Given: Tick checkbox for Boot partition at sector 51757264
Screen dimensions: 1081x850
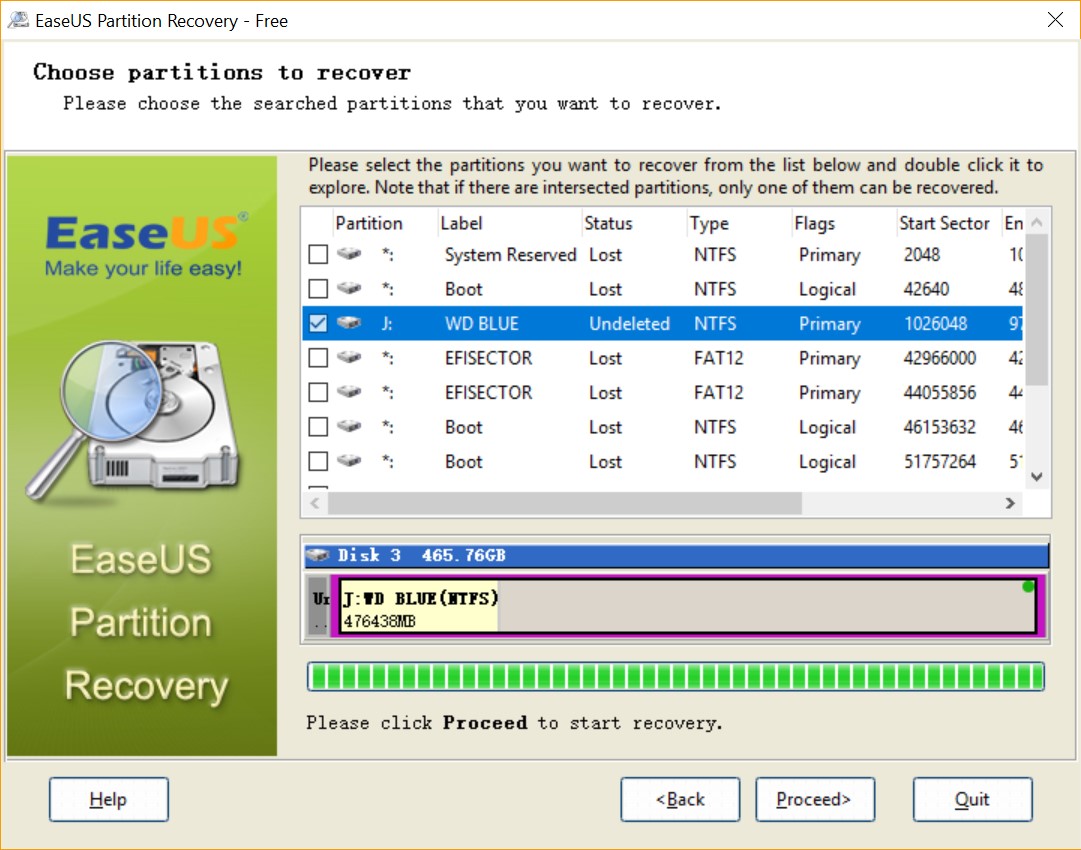Looking at the screenshot, I should point(318,462).
